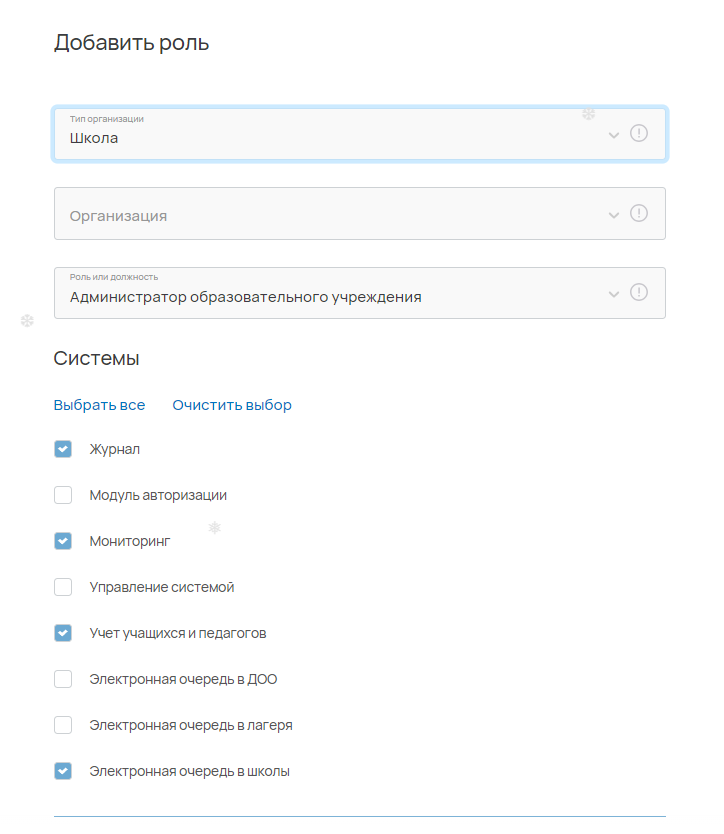Click the info icon in the Тип организации field
This screenshot has height=834, width=724.
[x=638, y=133]
